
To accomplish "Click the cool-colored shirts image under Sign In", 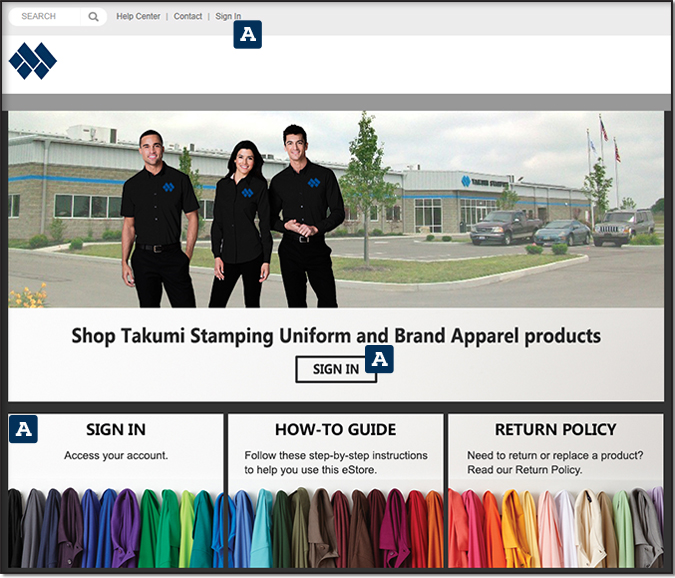I will [116, 528].
